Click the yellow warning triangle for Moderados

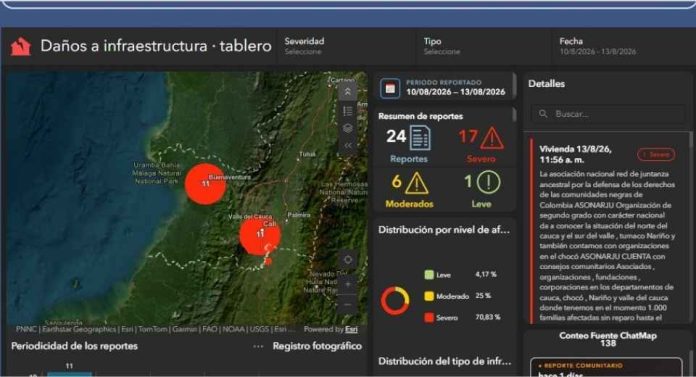(x=417, y=183)
